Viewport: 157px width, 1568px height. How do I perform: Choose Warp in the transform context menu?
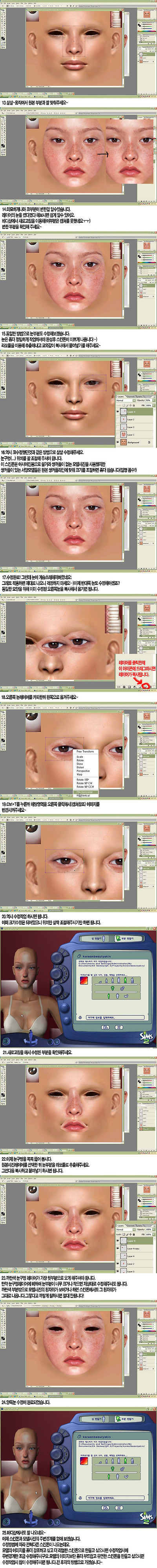coord(80,775)
